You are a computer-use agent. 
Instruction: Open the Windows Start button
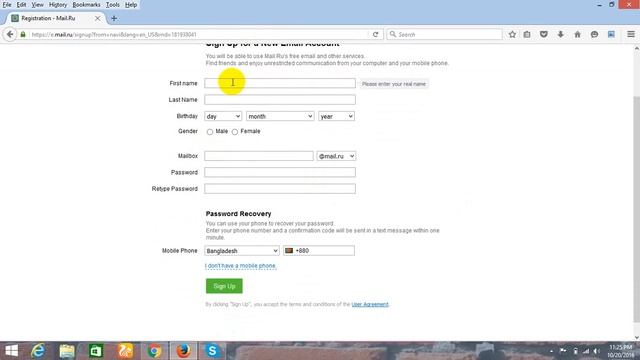click(x=11, y=351)
